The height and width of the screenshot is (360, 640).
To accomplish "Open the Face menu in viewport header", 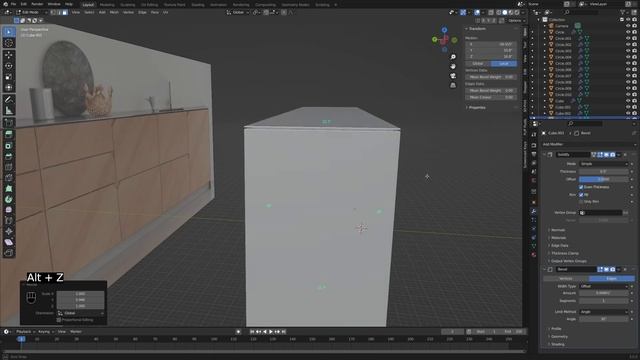I will pyautogui.click(x=154, y=12).
